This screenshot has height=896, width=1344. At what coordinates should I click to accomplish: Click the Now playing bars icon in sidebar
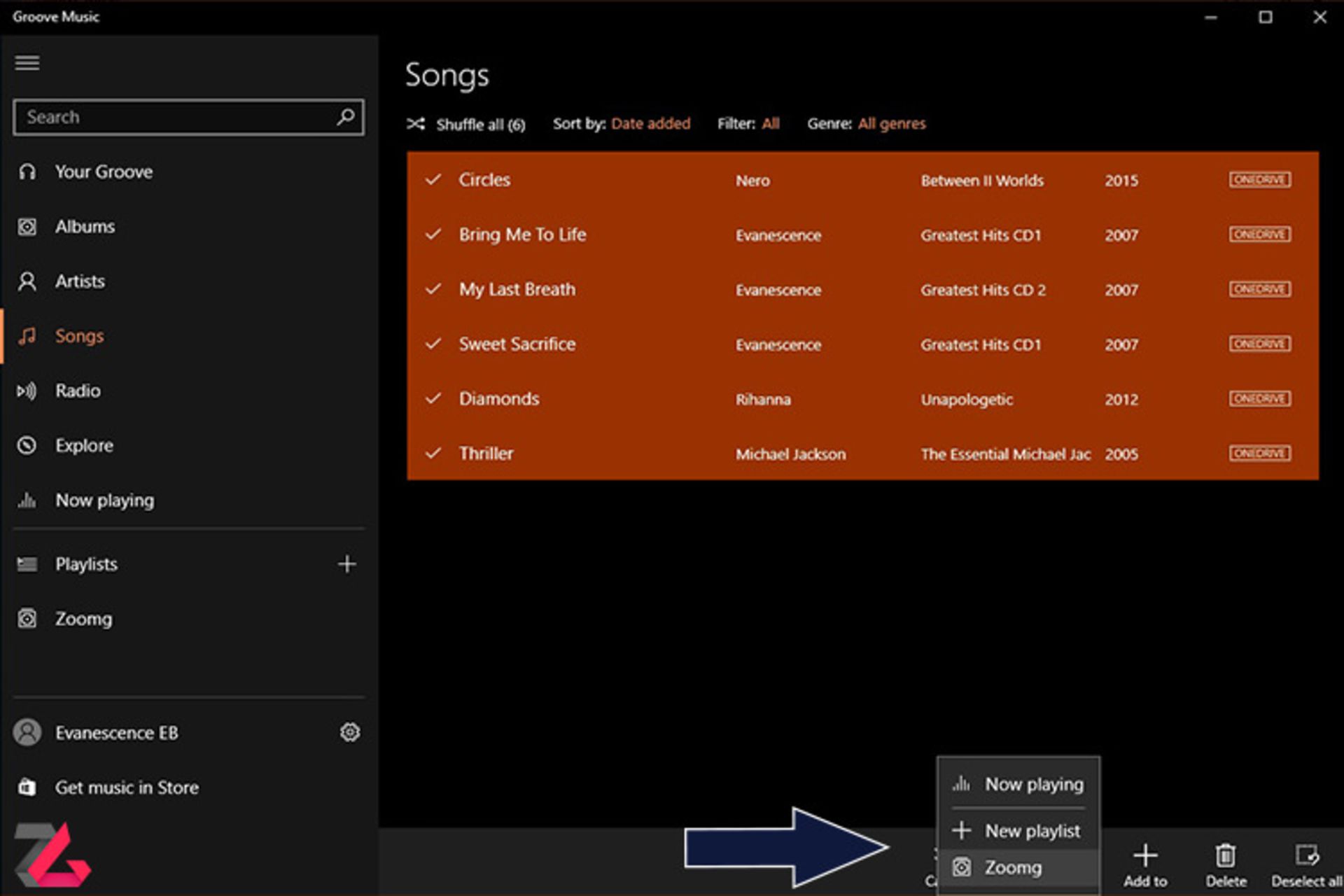[x=27, y=500]
